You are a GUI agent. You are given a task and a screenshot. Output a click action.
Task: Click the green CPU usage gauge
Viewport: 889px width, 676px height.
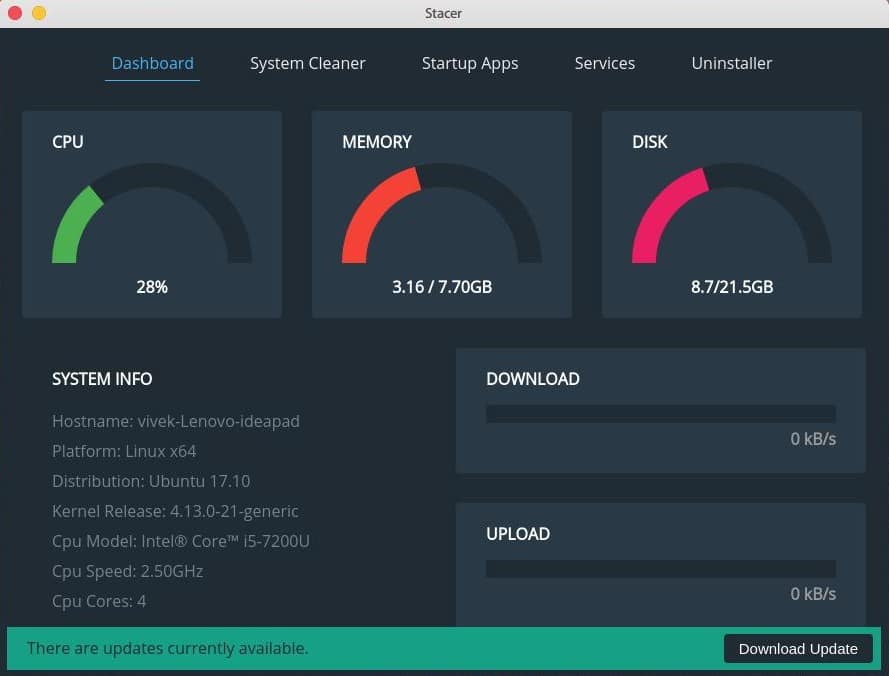[151, 213]
